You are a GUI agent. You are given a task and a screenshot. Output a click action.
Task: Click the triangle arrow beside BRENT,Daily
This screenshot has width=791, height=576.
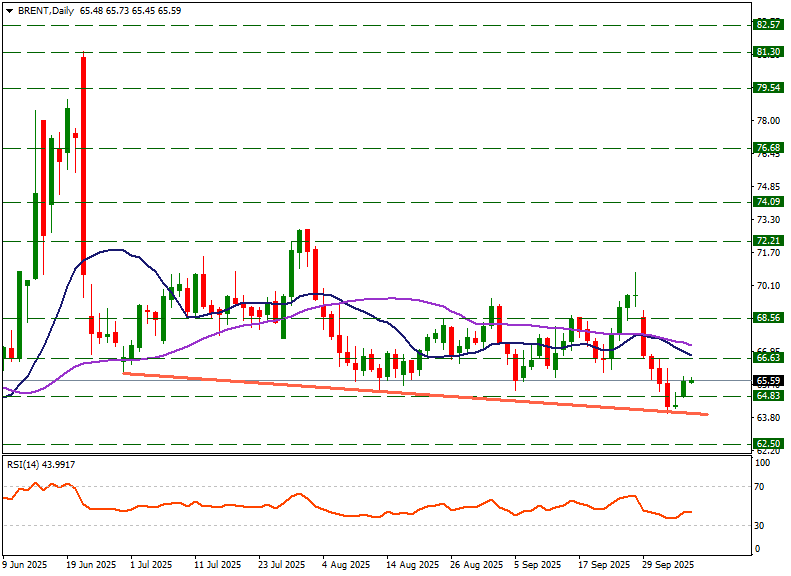tap(9, 9)
